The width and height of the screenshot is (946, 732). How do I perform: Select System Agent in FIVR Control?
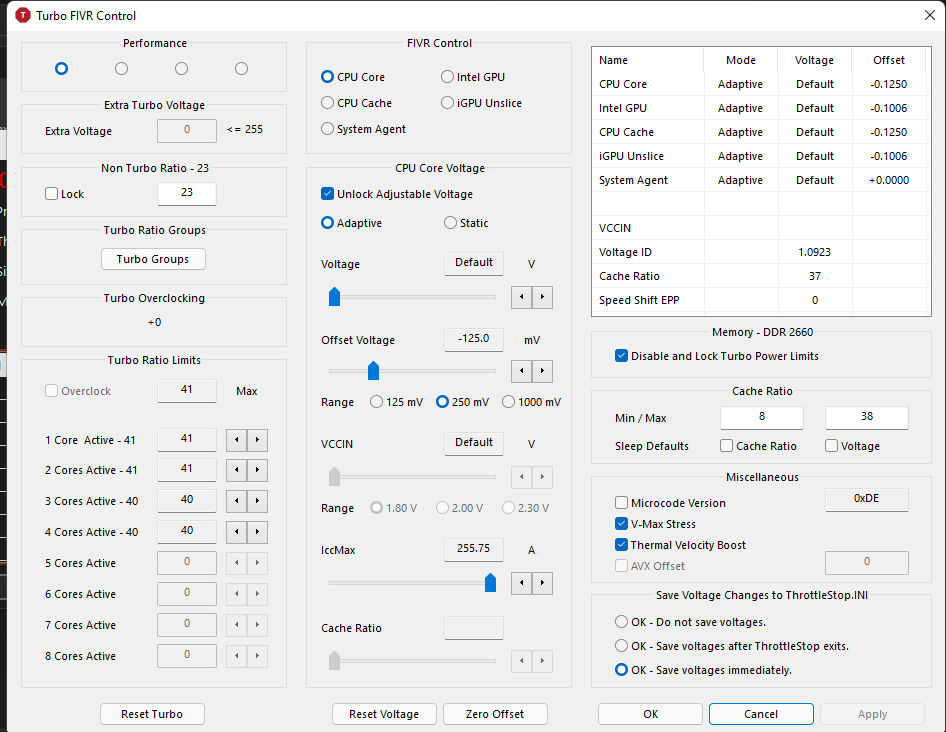364,129
